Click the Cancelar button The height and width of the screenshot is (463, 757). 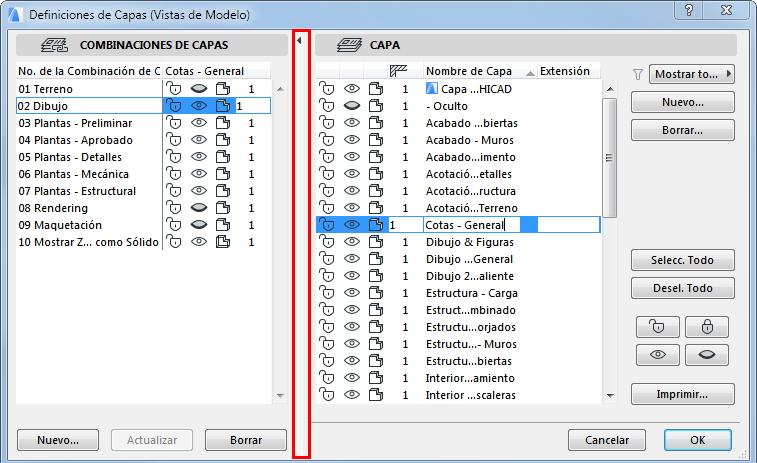point(607,440)
